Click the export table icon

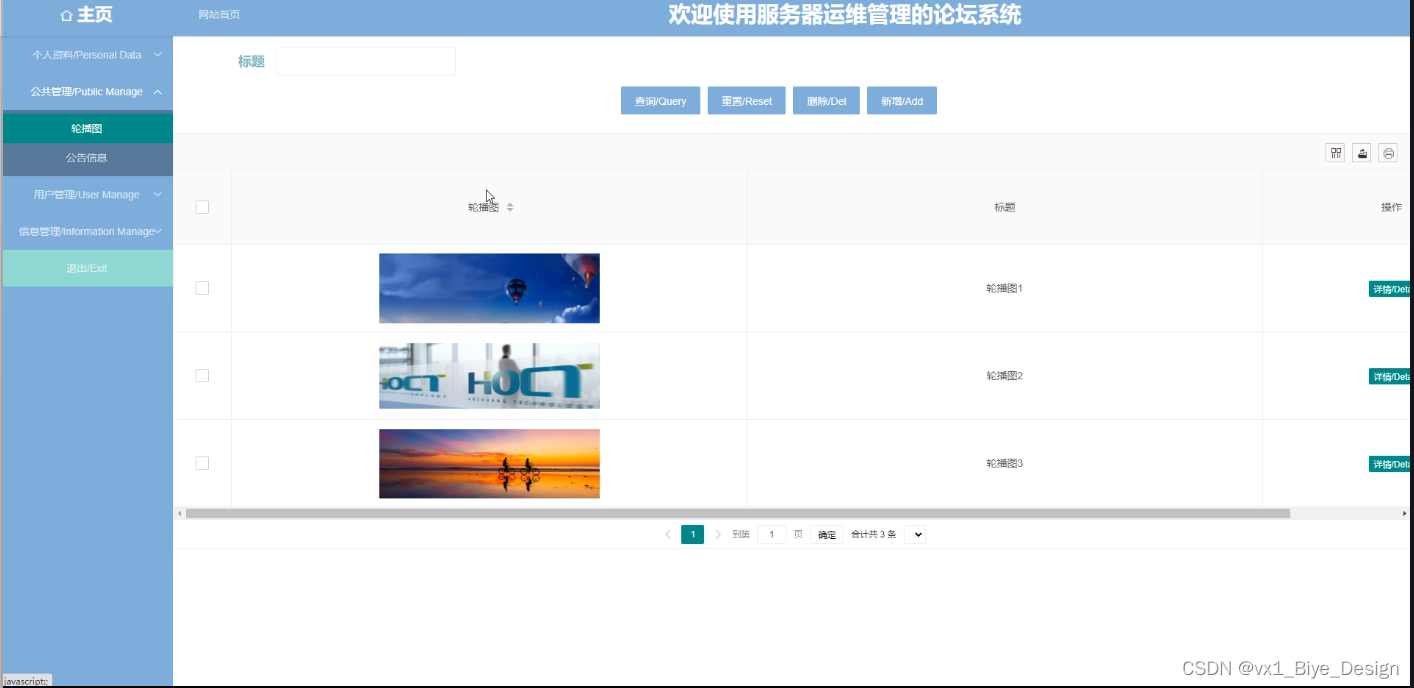(1361, 153)
